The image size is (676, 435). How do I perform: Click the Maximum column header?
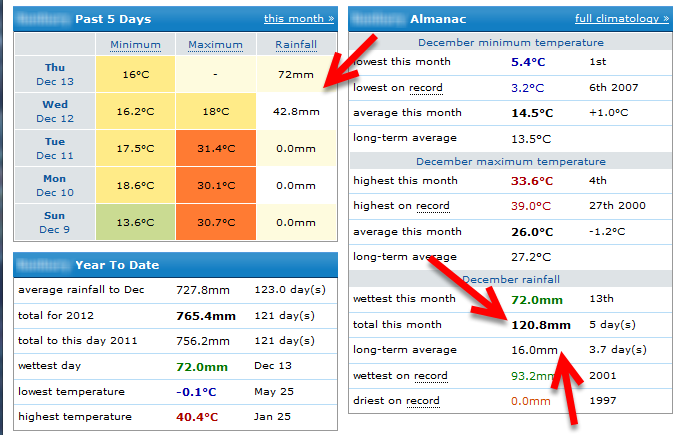(215, 45)
